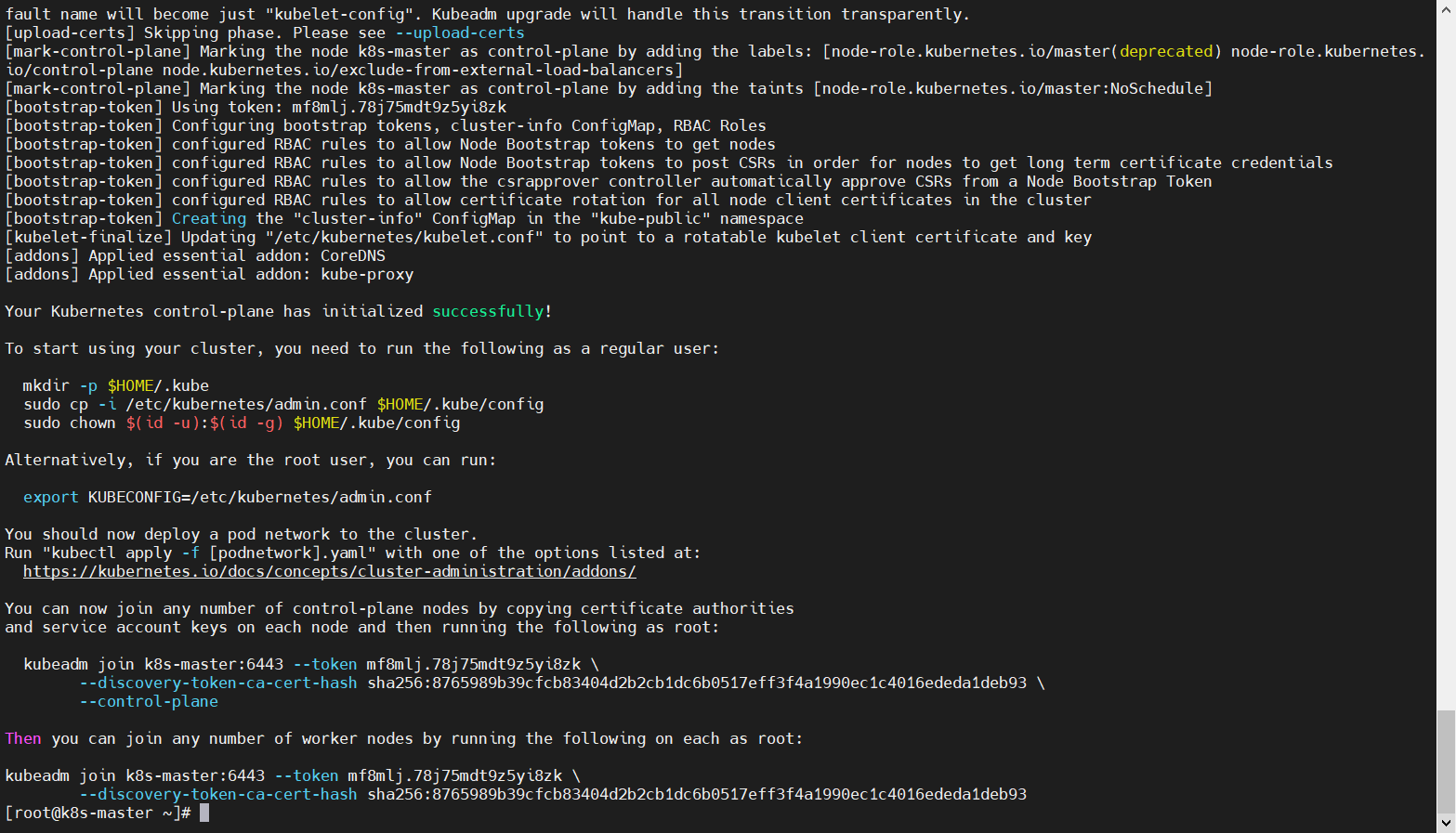Screen dimensions: 1456x833
Task: Click the magenta "Then" word
Action: pos(23,738)
